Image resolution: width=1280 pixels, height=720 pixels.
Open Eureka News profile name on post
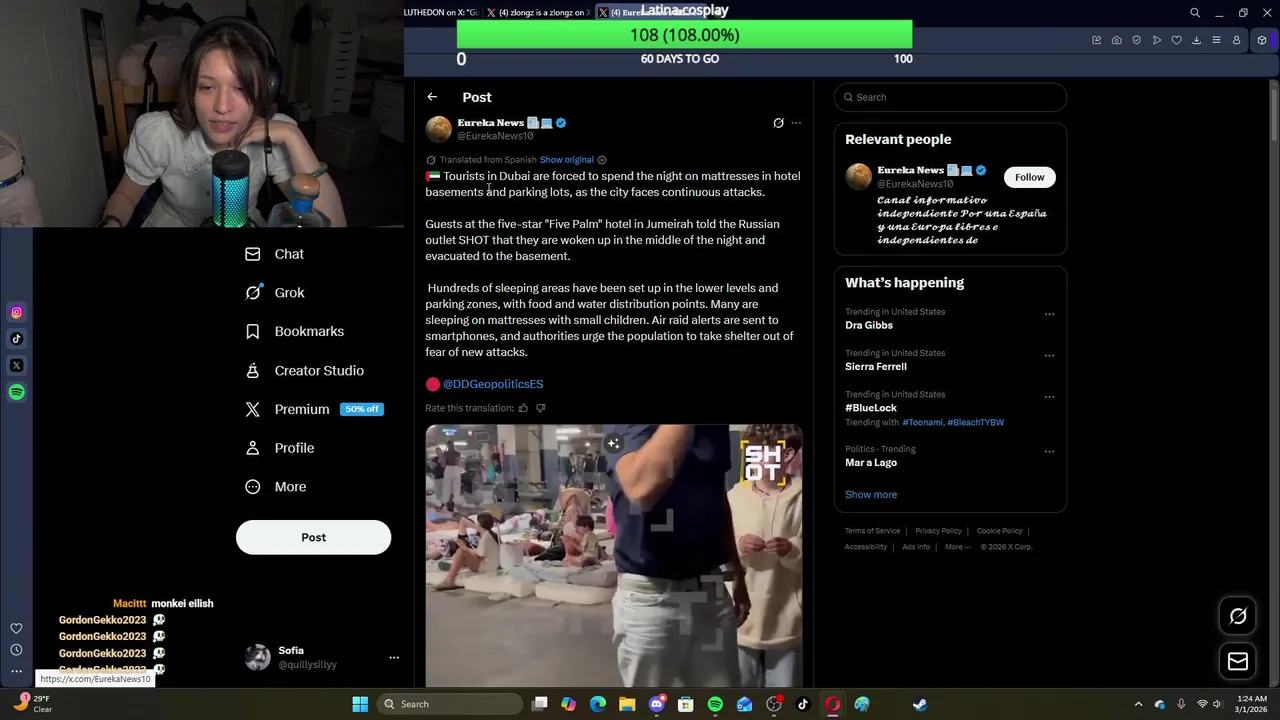point(490,123)
